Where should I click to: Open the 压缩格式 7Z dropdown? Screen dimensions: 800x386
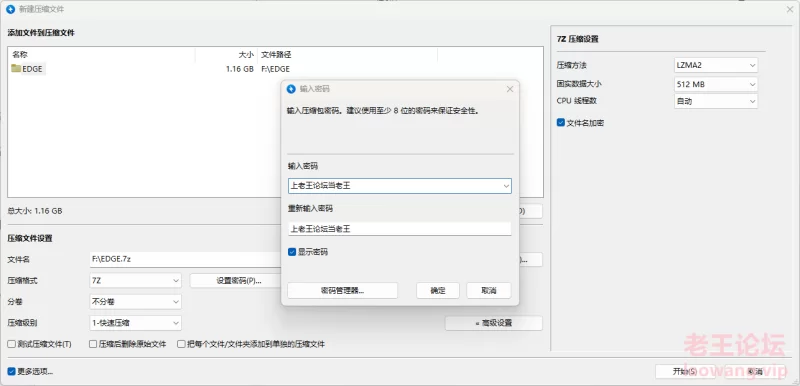tap(135, 280)
